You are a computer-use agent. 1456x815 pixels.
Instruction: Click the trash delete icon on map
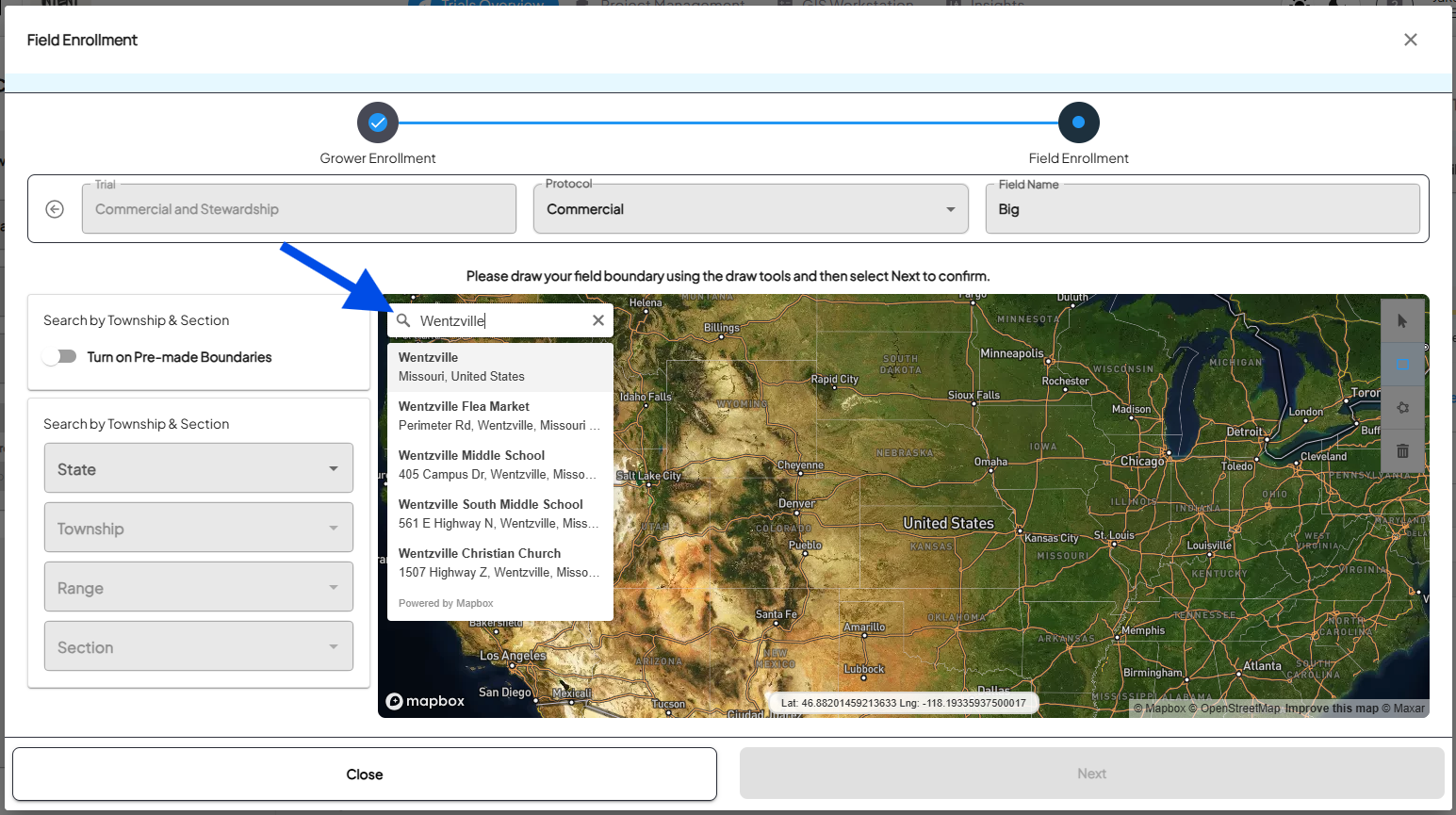tap(1402, 451)
